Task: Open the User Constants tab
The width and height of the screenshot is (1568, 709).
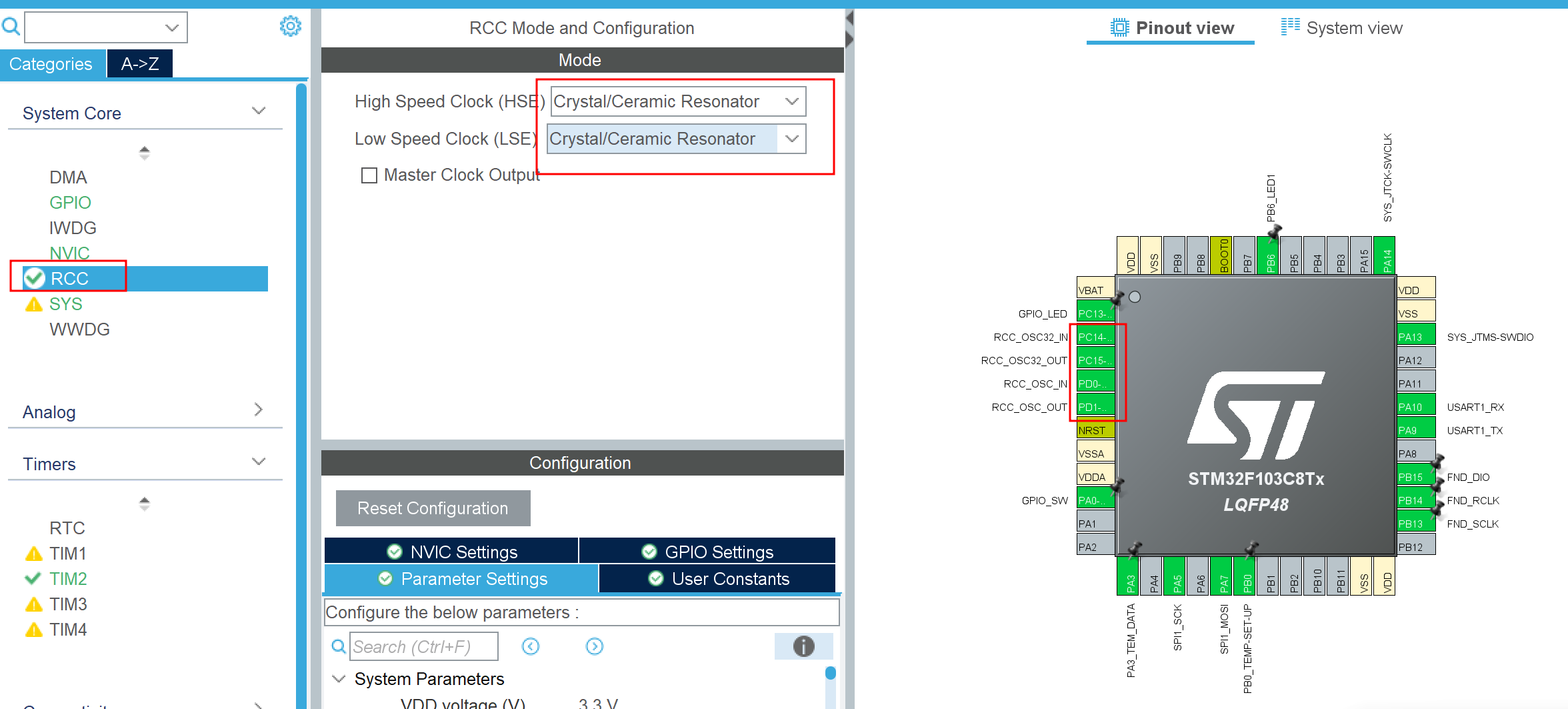Action: pyautogui.click(x=717, y=578)
